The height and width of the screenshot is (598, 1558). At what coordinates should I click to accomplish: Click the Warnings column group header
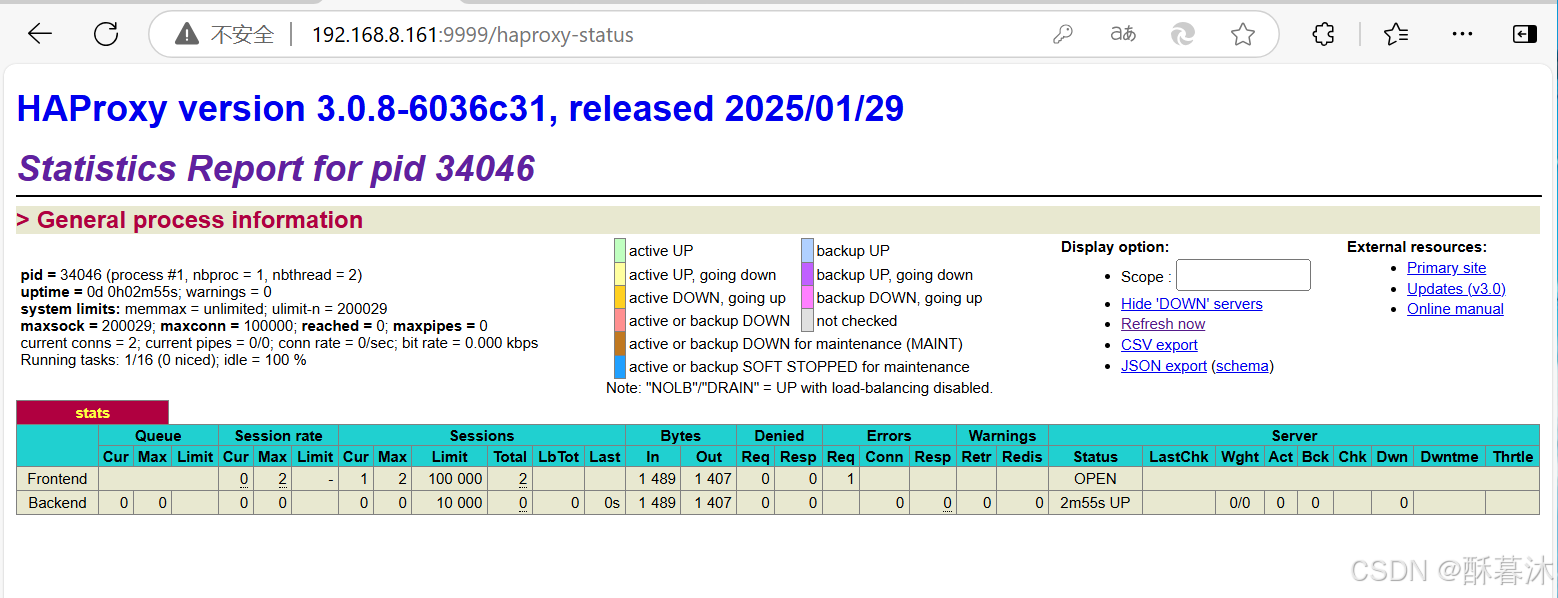(1002, 436)
